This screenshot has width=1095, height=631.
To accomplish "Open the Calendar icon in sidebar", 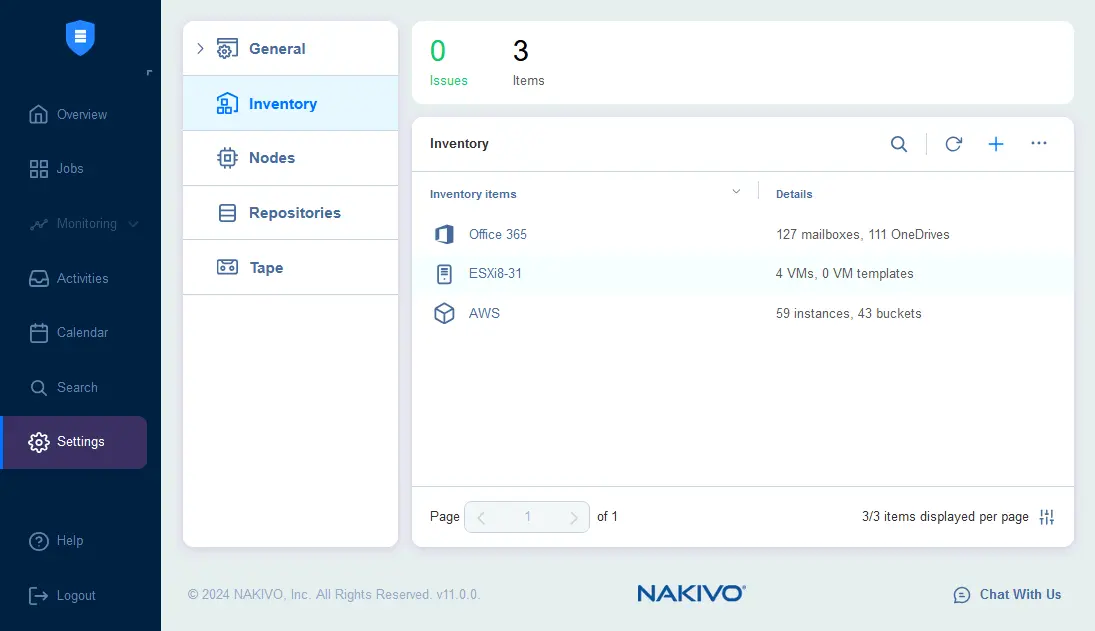I will coord(38,333).
